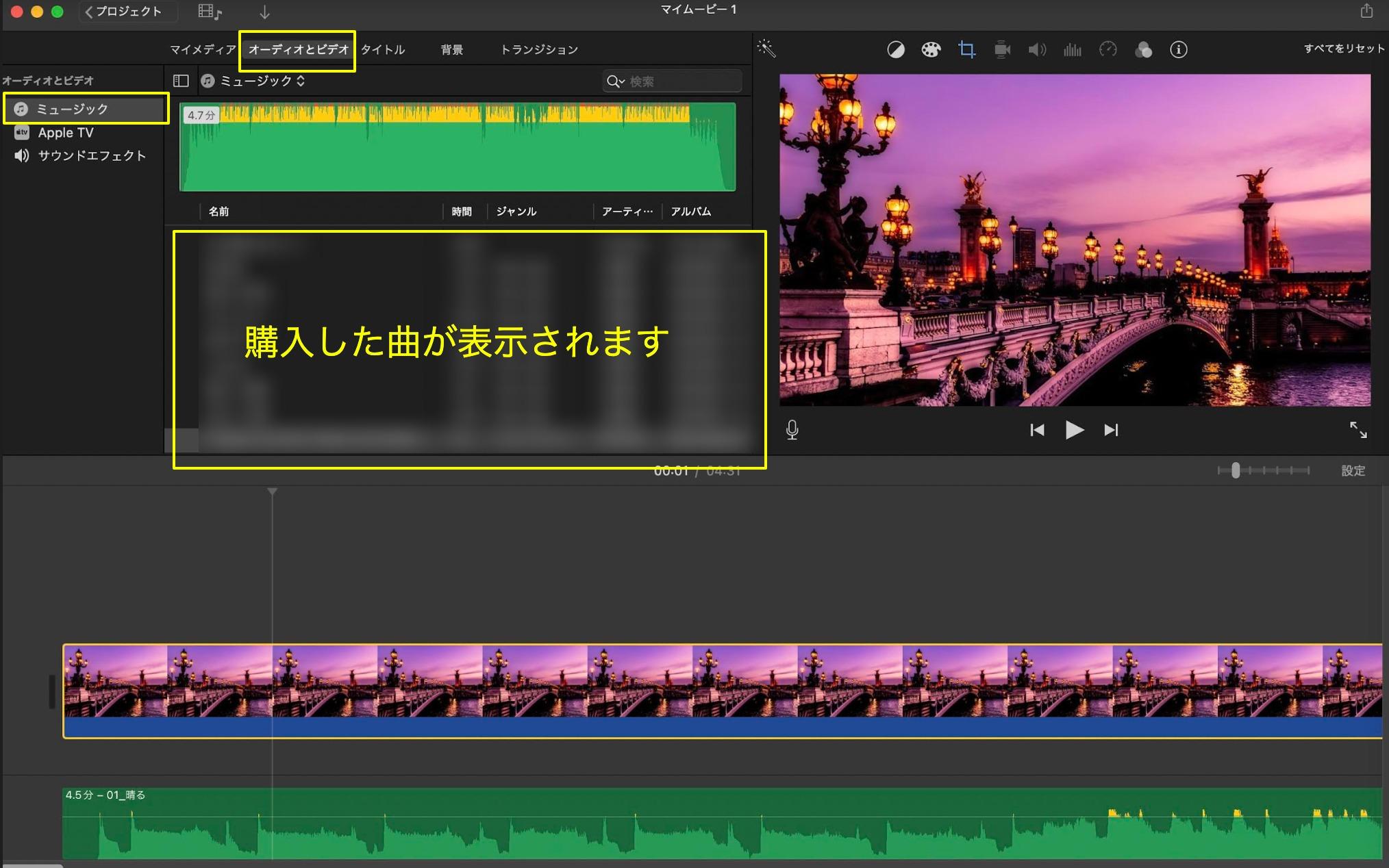Select the 01_晴る audio clip

(x=723, y=824)
